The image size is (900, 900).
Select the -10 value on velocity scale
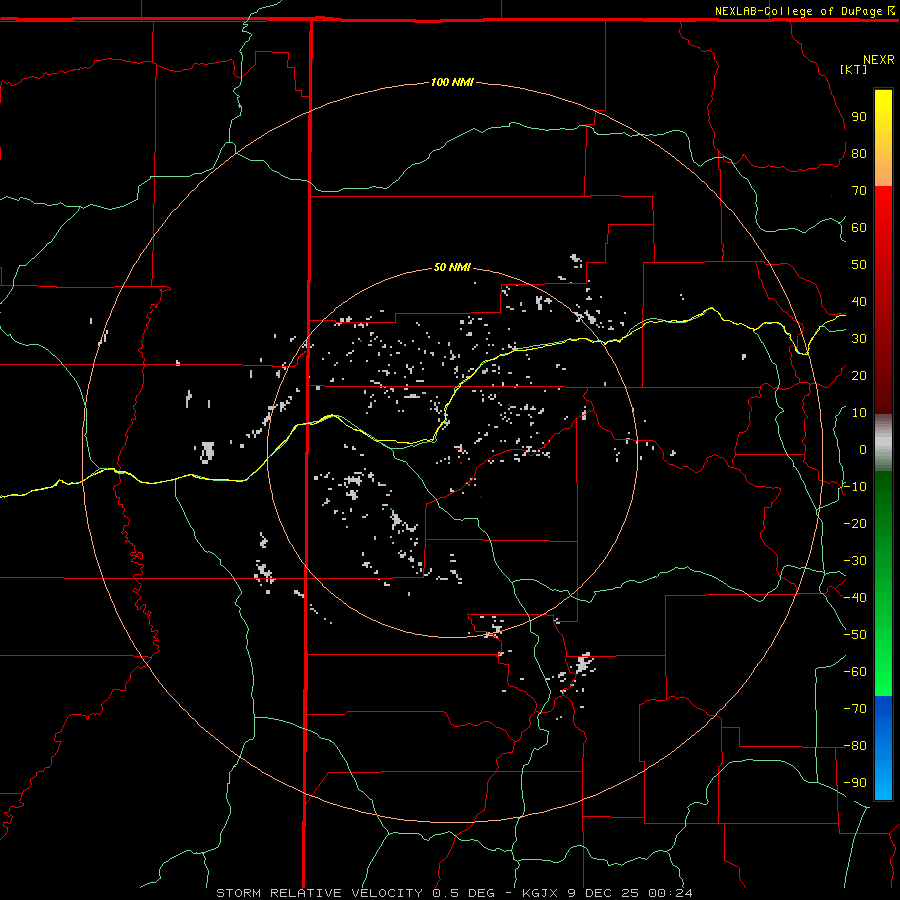coord(855,487)
